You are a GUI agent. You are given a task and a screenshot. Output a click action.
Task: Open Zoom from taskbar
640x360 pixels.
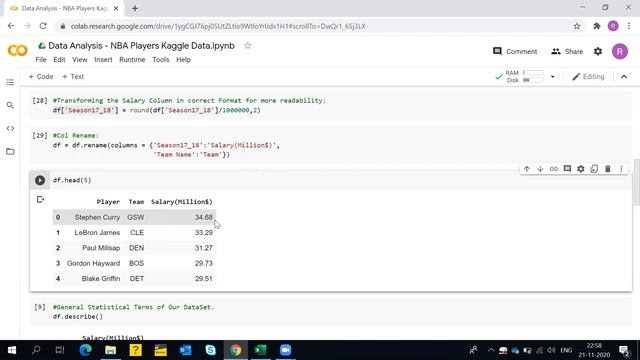point(285,350)
